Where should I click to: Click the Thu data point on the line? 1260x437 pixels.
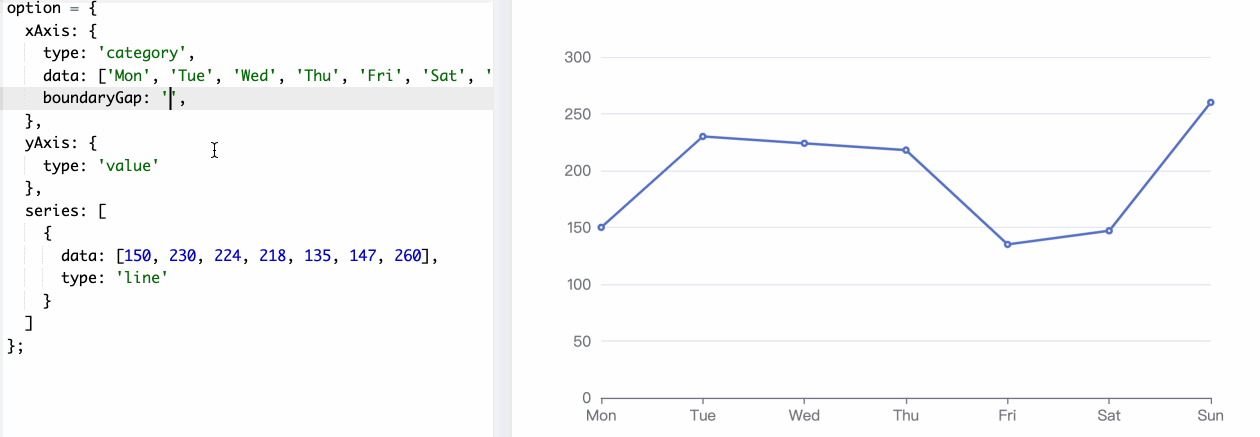click(x=906, y=150)
